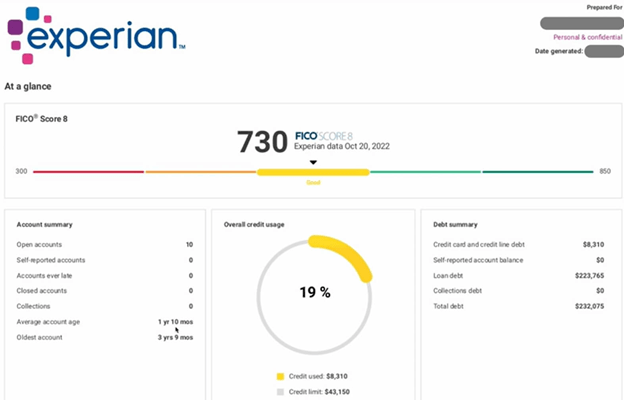624x400 pixels.
Task: Click the black score marker triangle
Action: coord(313,162)
